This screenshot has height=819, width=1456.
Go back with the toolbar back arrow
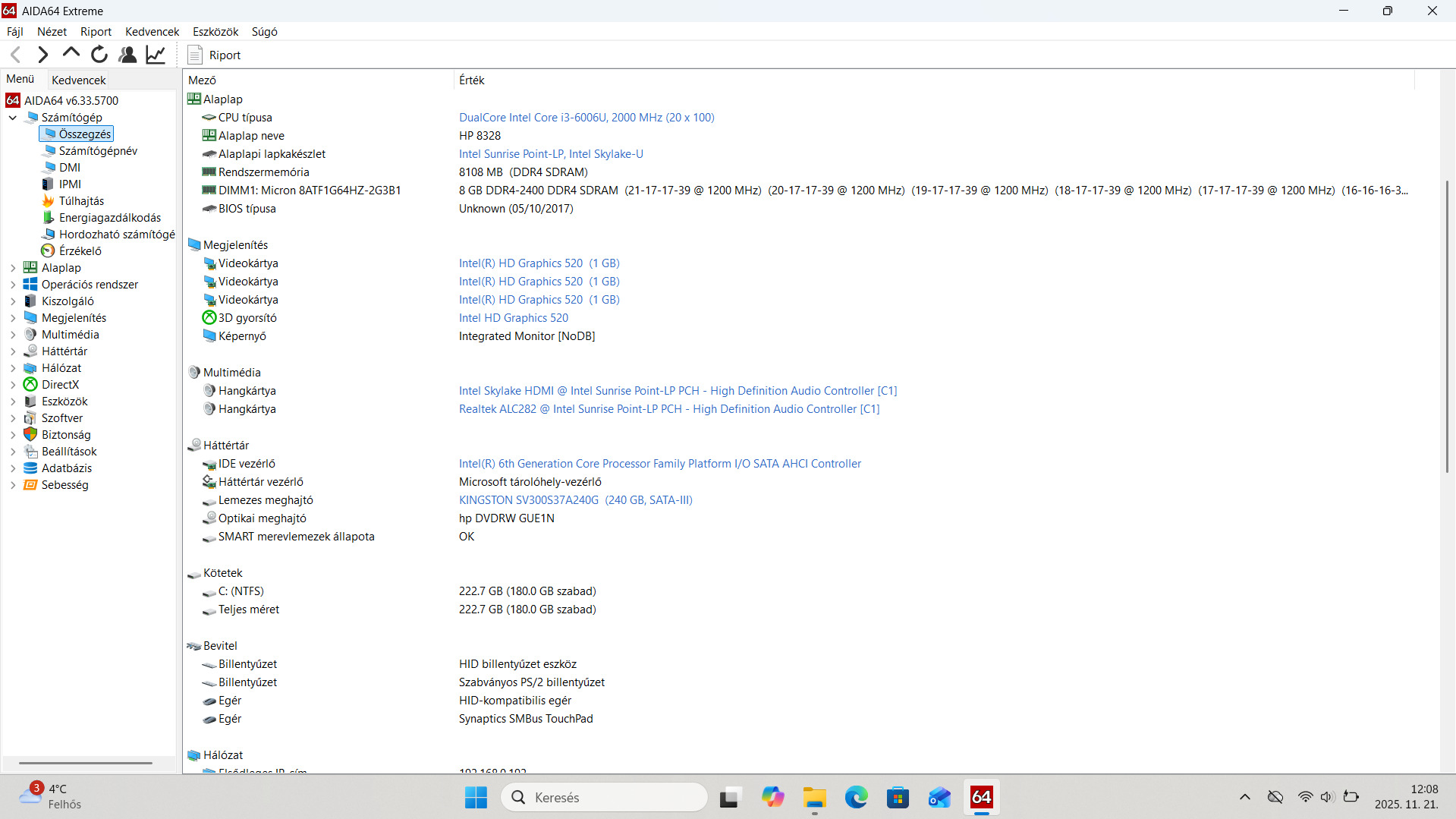(16, 55)
